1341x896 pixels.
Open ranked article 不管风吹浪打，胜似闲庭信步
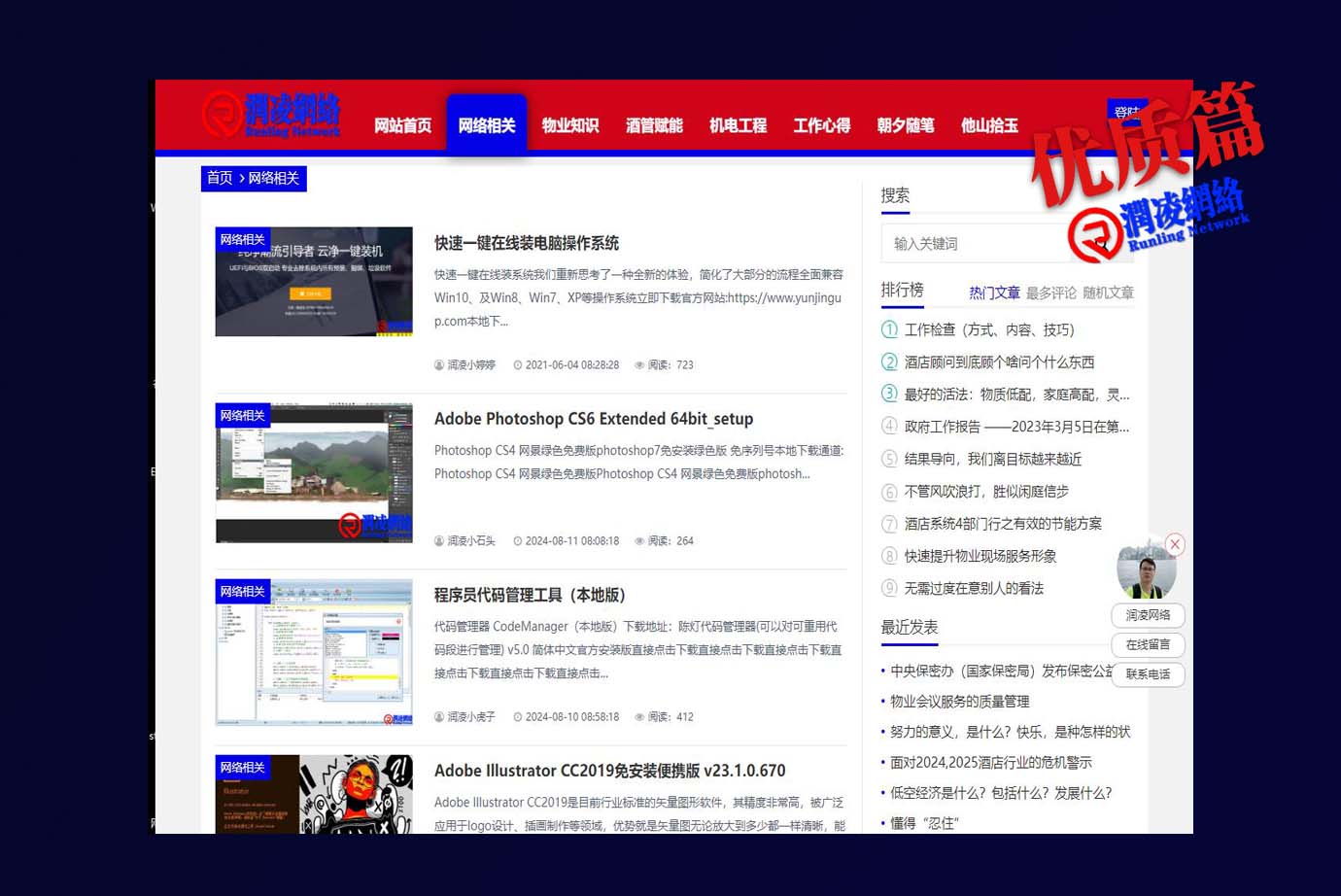click(986, 492)
